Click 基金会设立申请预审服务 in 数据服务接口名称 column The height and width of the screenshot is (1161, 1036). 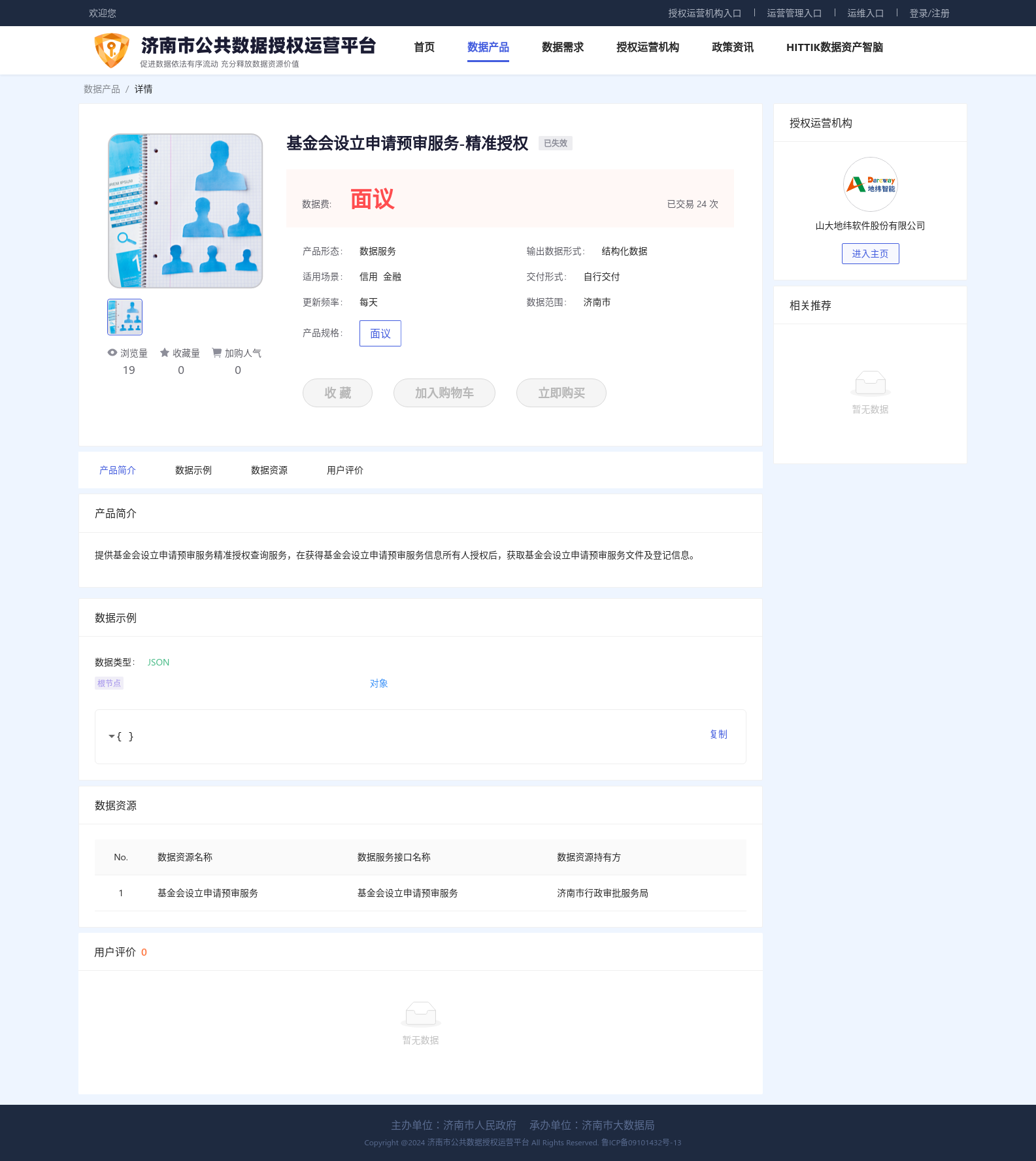(x=407, y=893)
